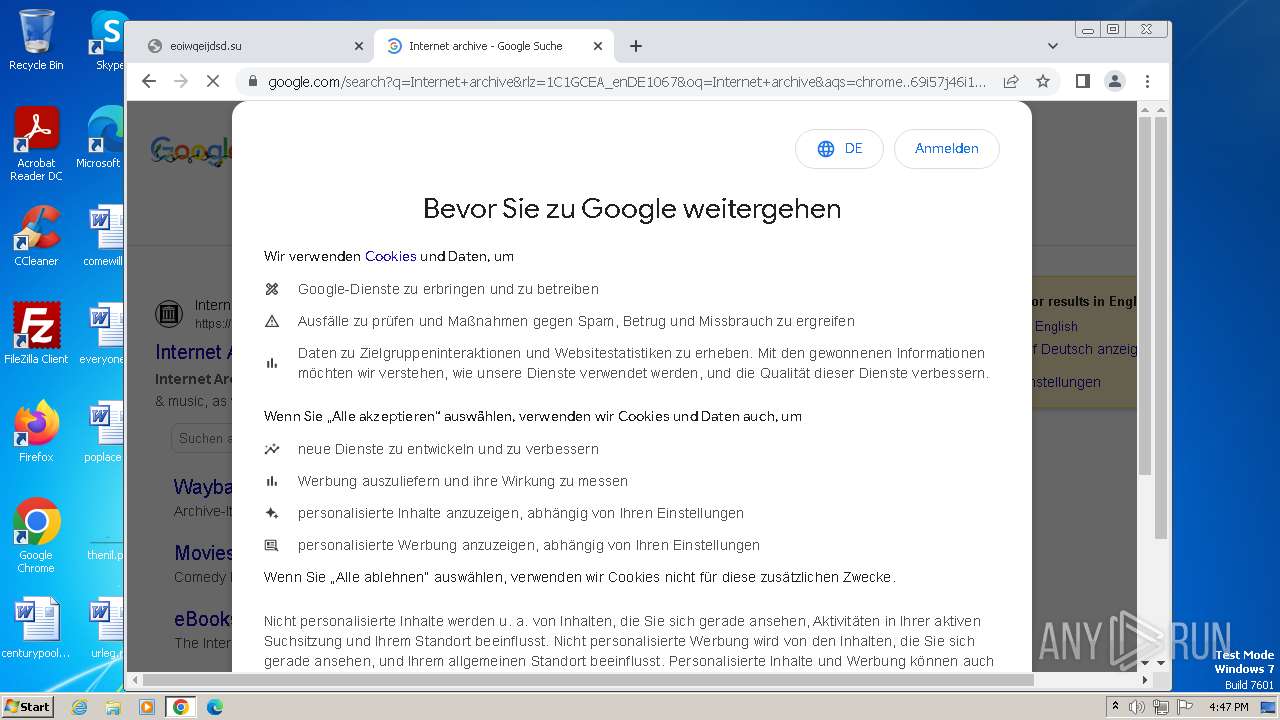The width and height of the screenshot is (1280, 720).
Task: Switch to Internet archive - Google Suche tab
Action: 494,46
